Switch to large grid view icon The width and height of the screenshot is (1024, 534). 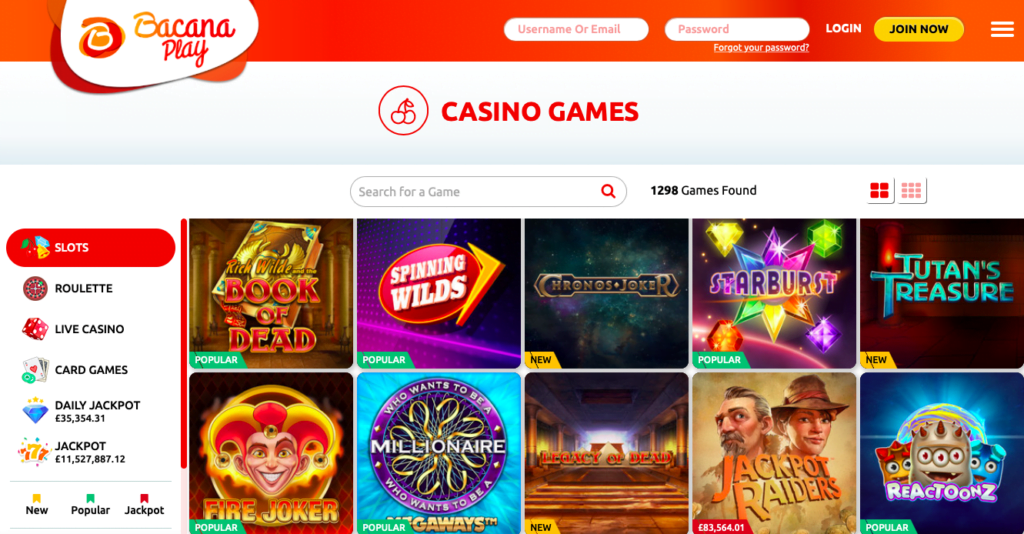[x=880, y=191]
